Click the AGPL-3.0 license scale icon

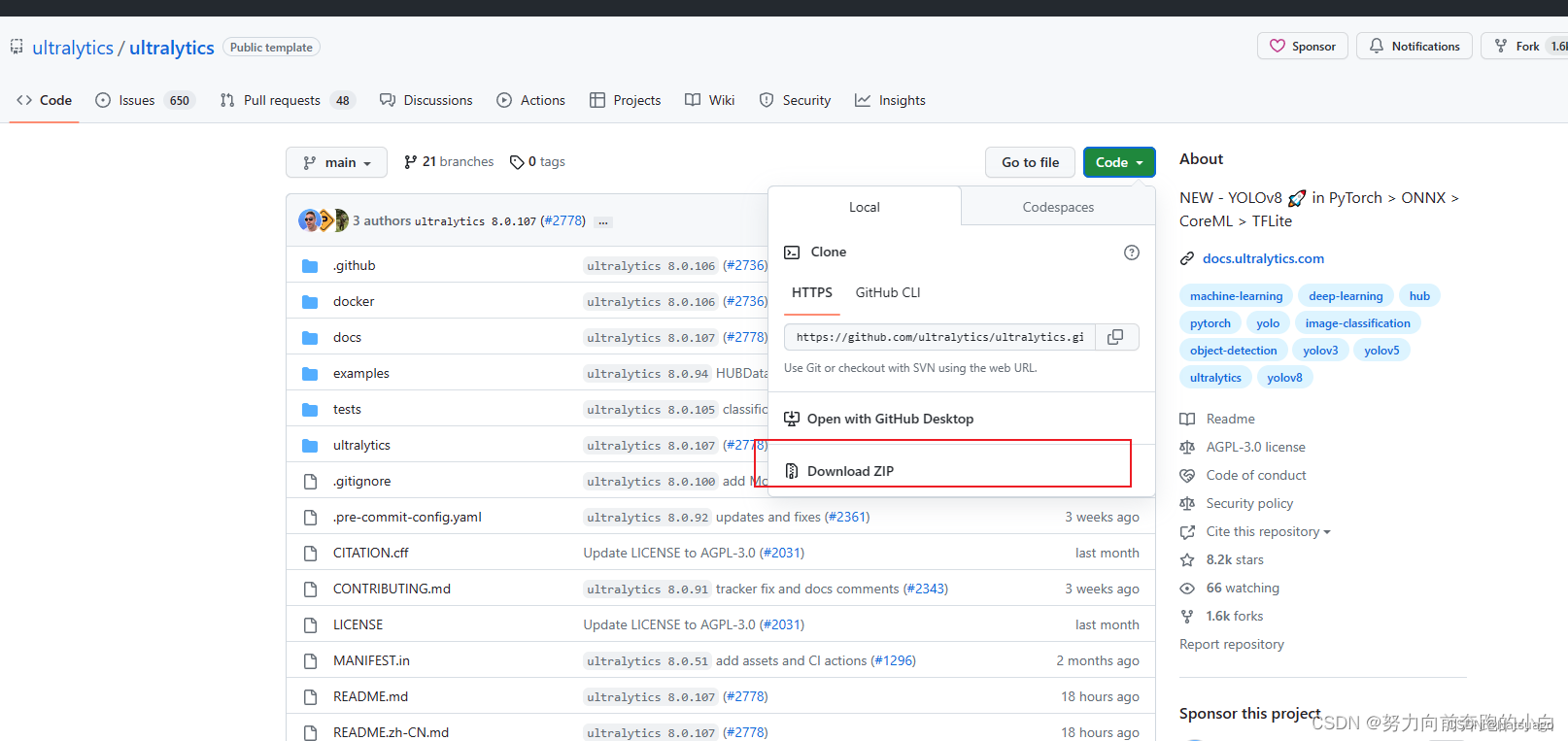tap(1187, 447)
